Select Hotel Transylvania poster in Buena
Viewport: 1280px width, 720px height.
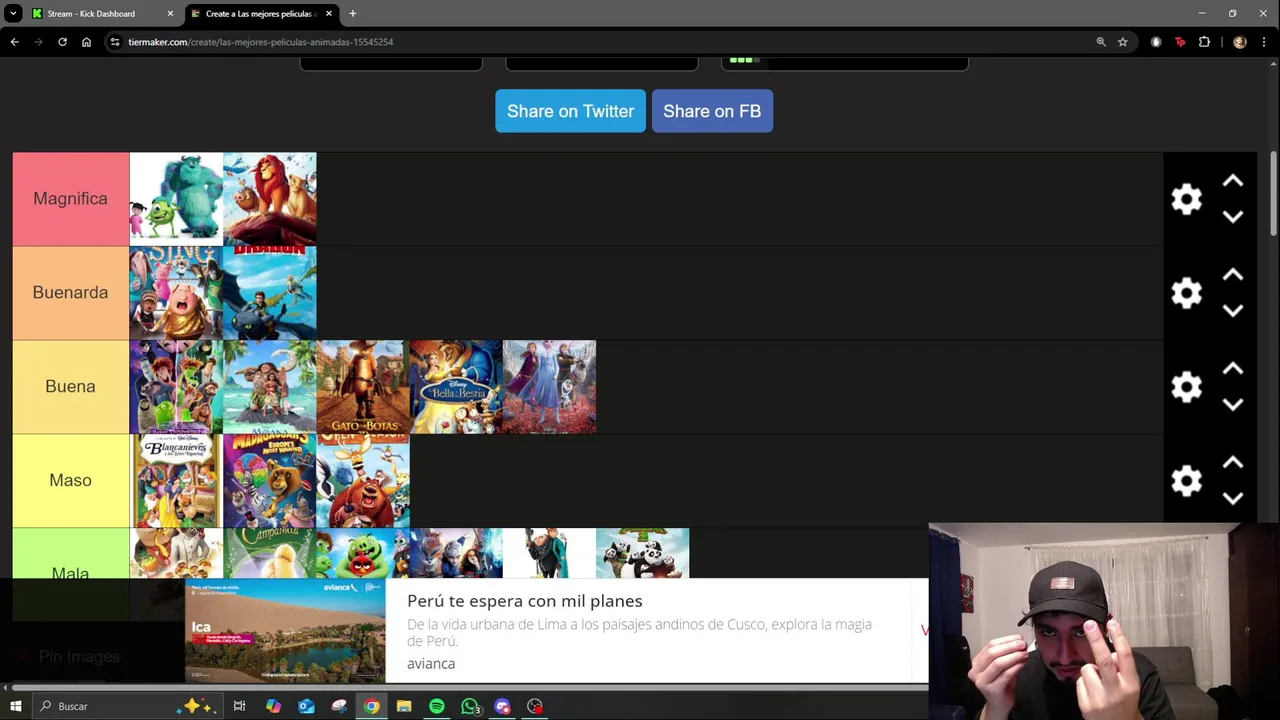[x=176, y=387]
